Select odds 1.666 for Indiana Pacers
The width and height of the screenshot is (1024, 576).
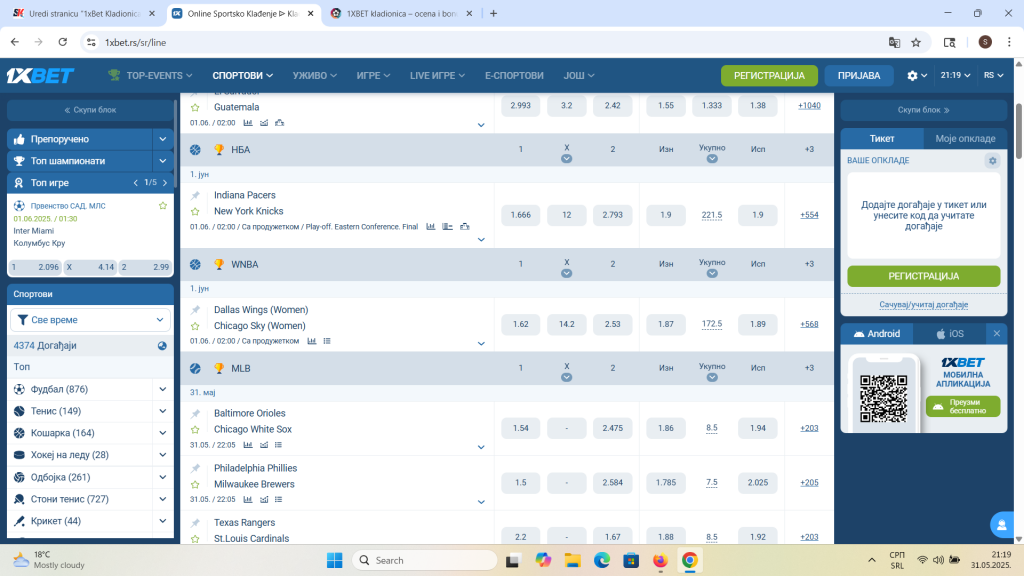[x=520, y=215]
